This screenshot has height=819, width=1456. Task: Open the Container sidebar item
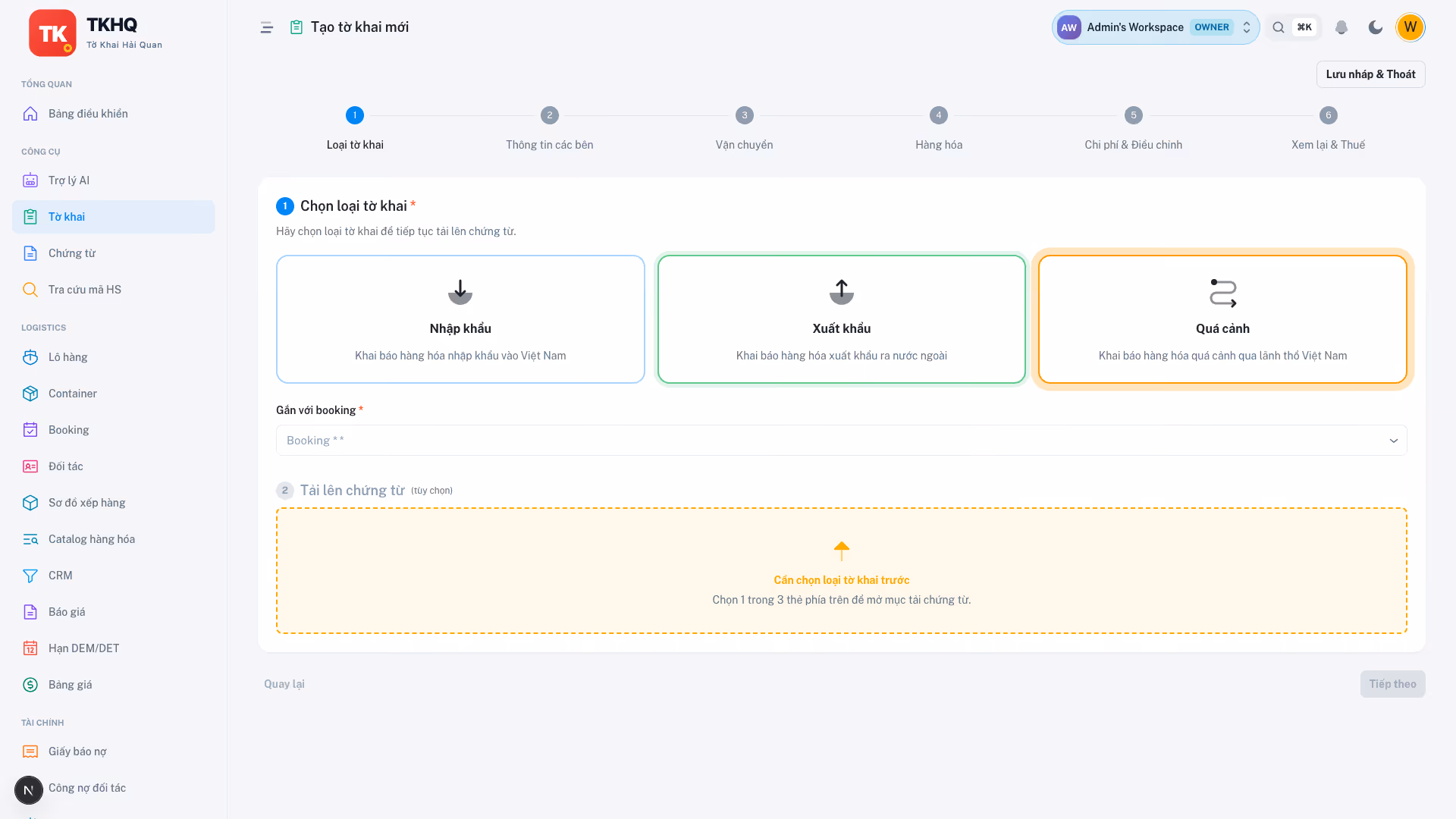[x=114, y=394]
